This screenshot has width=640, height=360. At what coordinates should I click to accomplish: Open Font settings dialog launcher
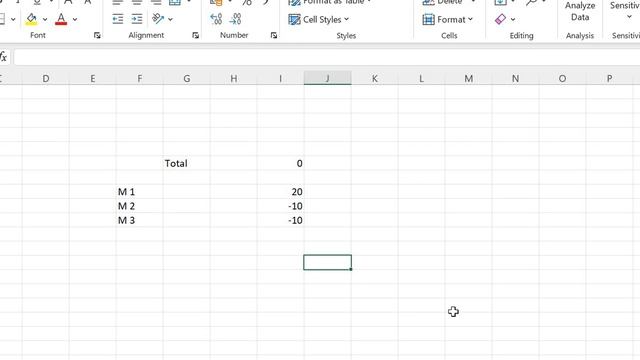tap(97, 36)
